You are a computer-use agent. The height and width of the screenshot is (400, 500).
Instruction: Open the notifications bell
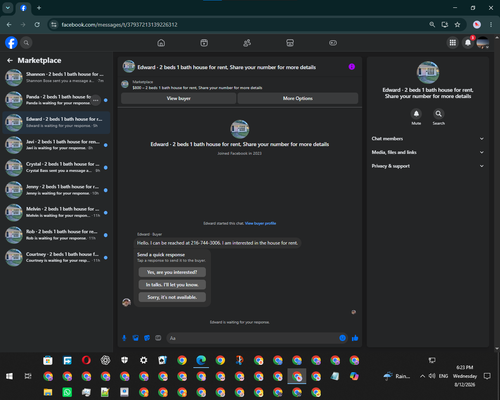[468, 43]
